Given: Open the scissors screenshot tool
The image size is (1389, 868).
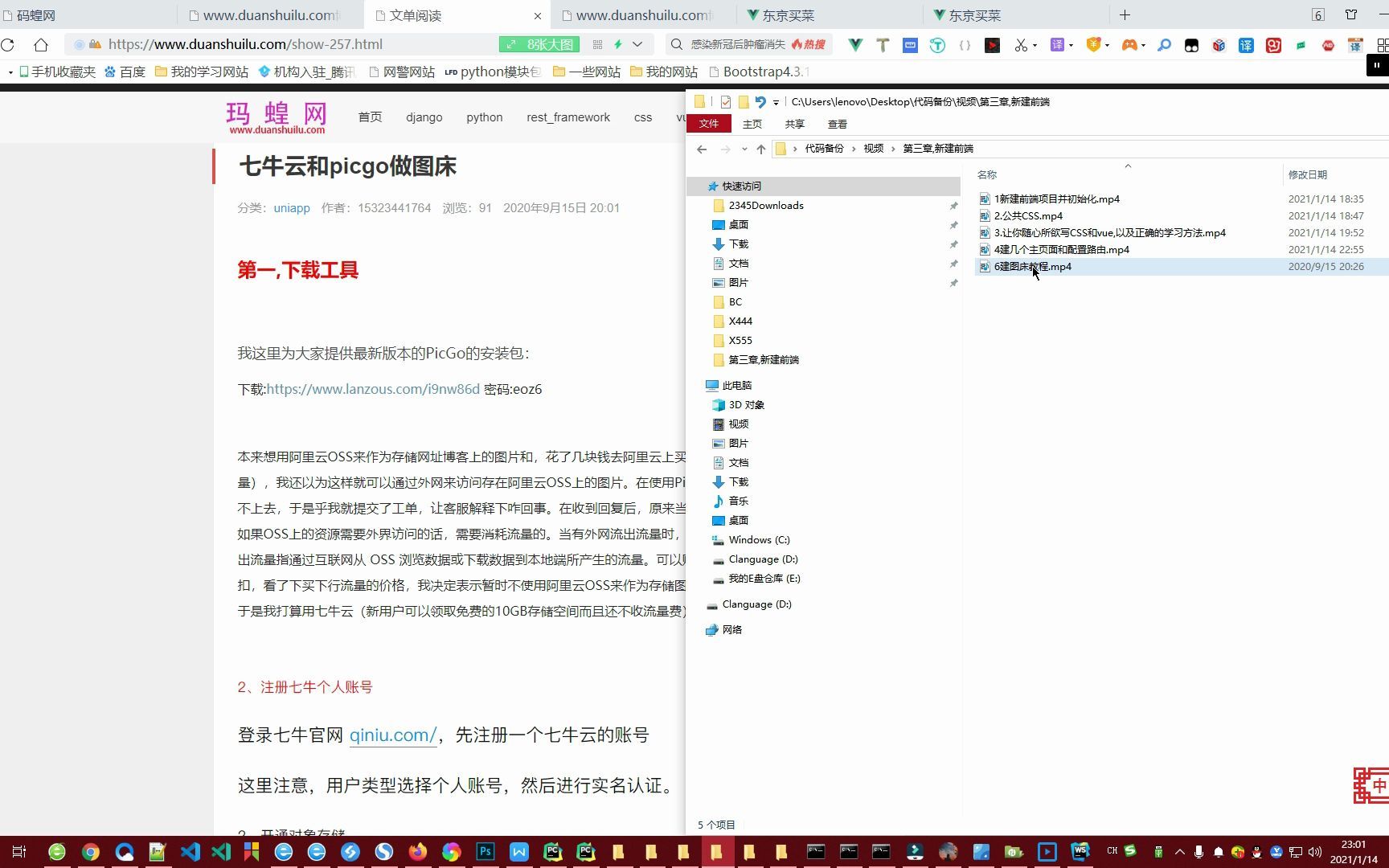Looking at the screenshot, I should pyautogui.click(x=1021, y=45).
